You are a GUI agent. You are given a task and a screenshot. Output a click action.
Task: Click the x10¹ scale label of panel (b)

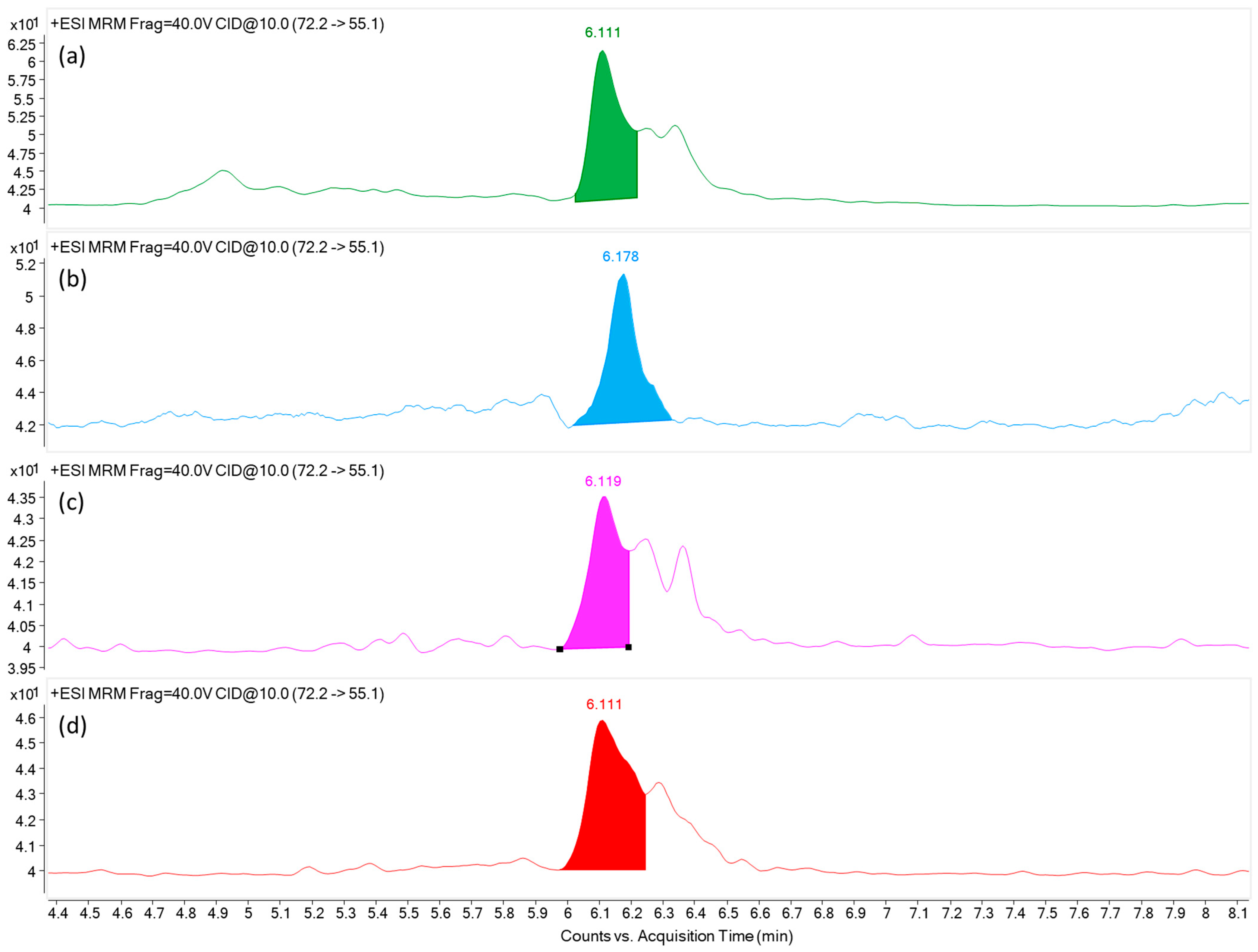pos(24,247)
